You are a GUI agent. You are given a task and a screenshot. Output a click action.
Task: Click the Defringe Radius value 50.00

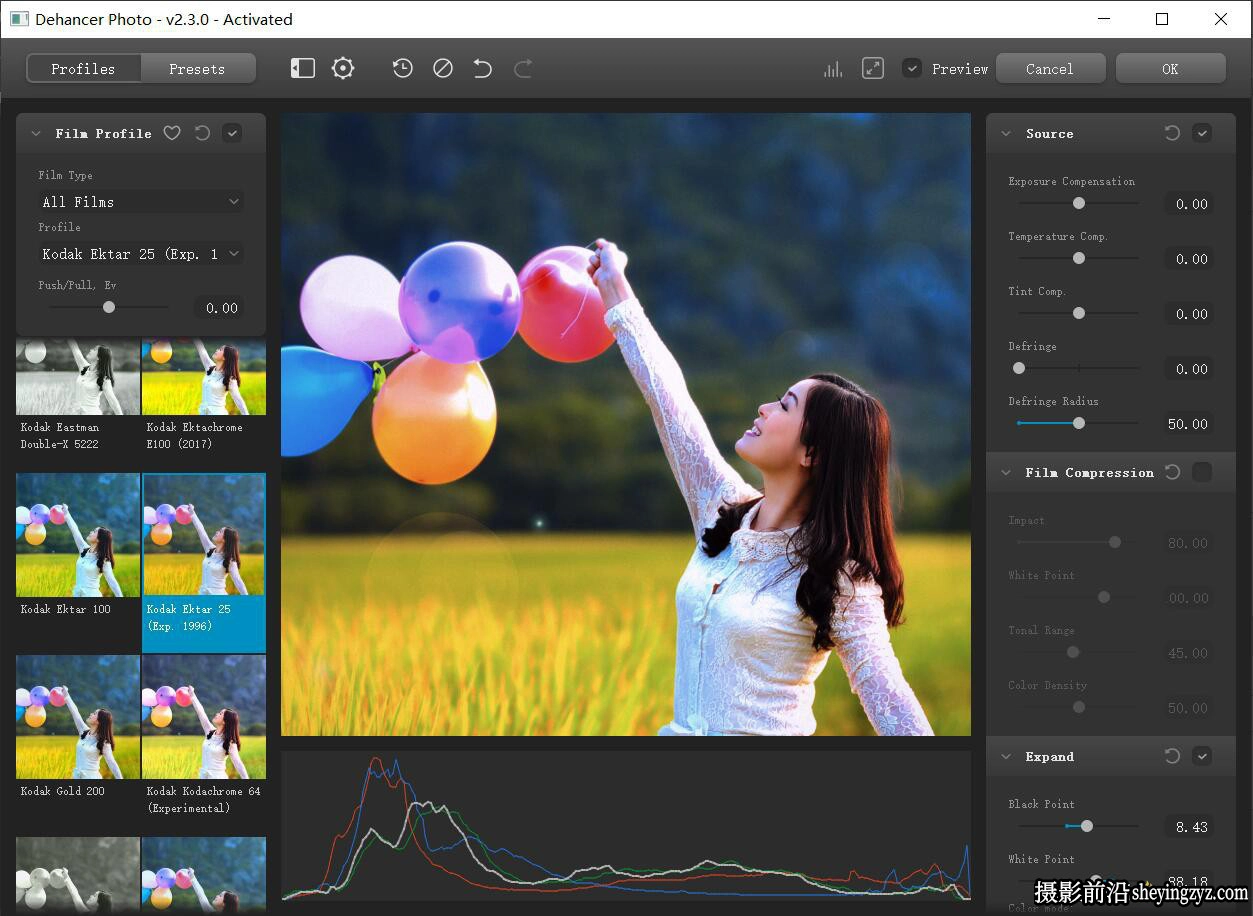tap(1189, 424)
